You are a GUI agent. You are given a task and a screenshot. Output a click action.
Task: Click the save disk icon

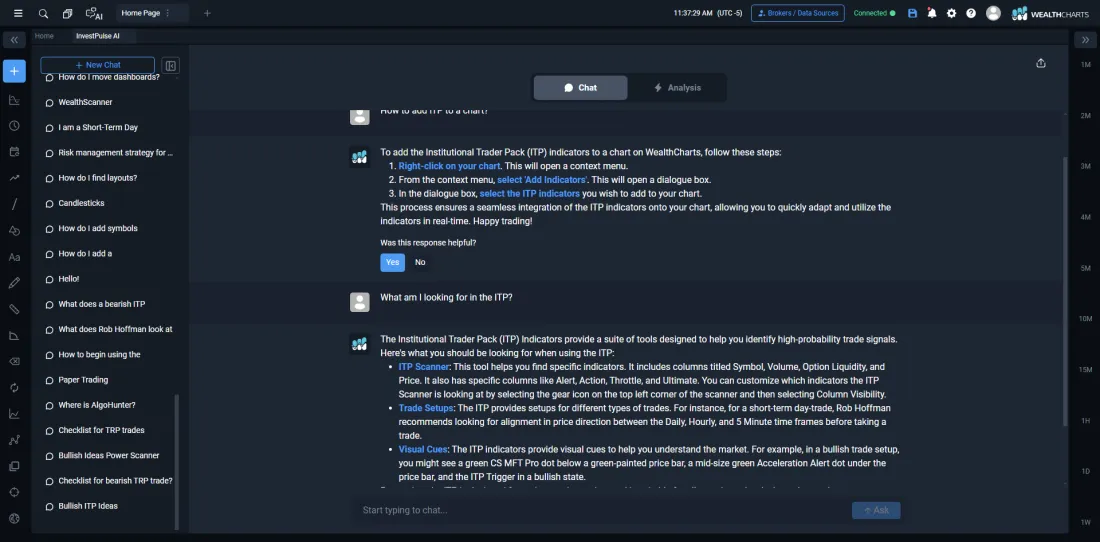click(x=912, y=13)
